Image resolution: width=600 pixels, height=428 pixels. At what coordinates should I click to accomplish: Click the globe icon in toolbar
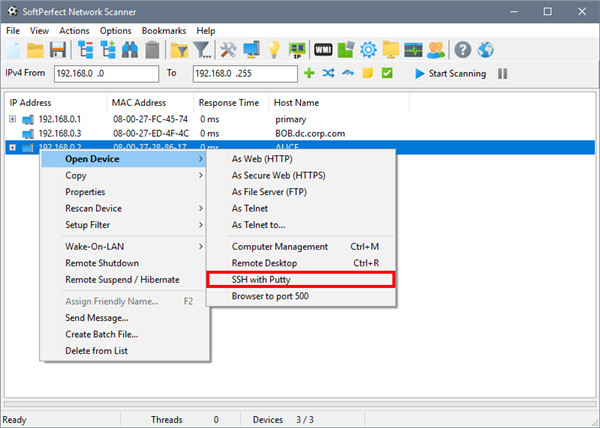[x=486, y=50]
